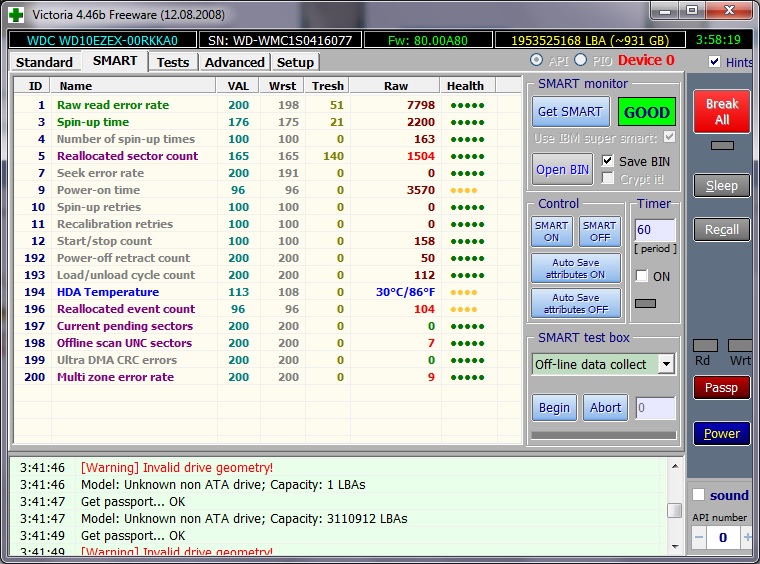
Task: Select the API radio button
Action: (536, 60)
